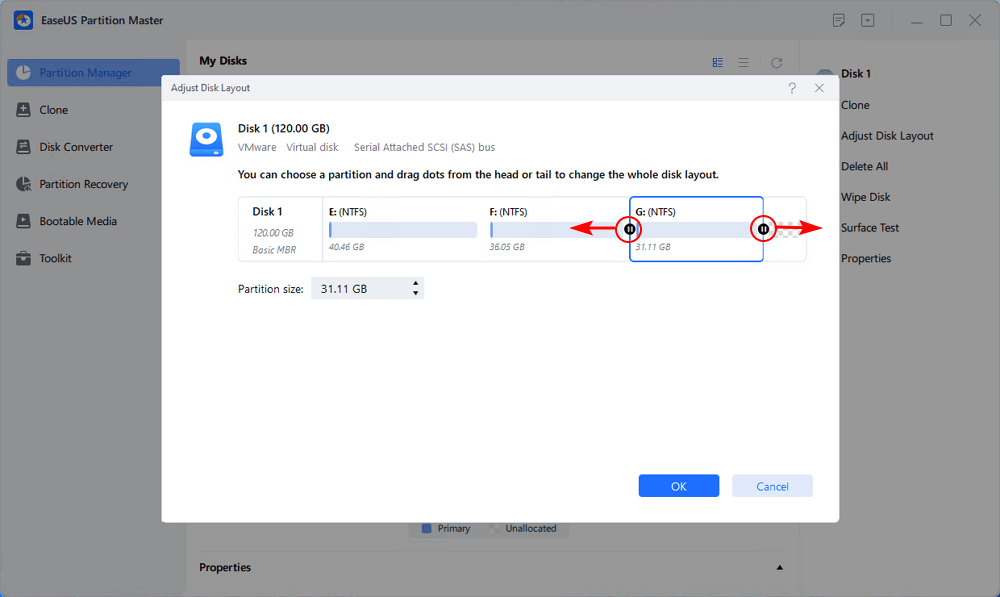The image size is (1000, 597).
Task: Decrease partition size with down arrow
Action: [415, 293]
